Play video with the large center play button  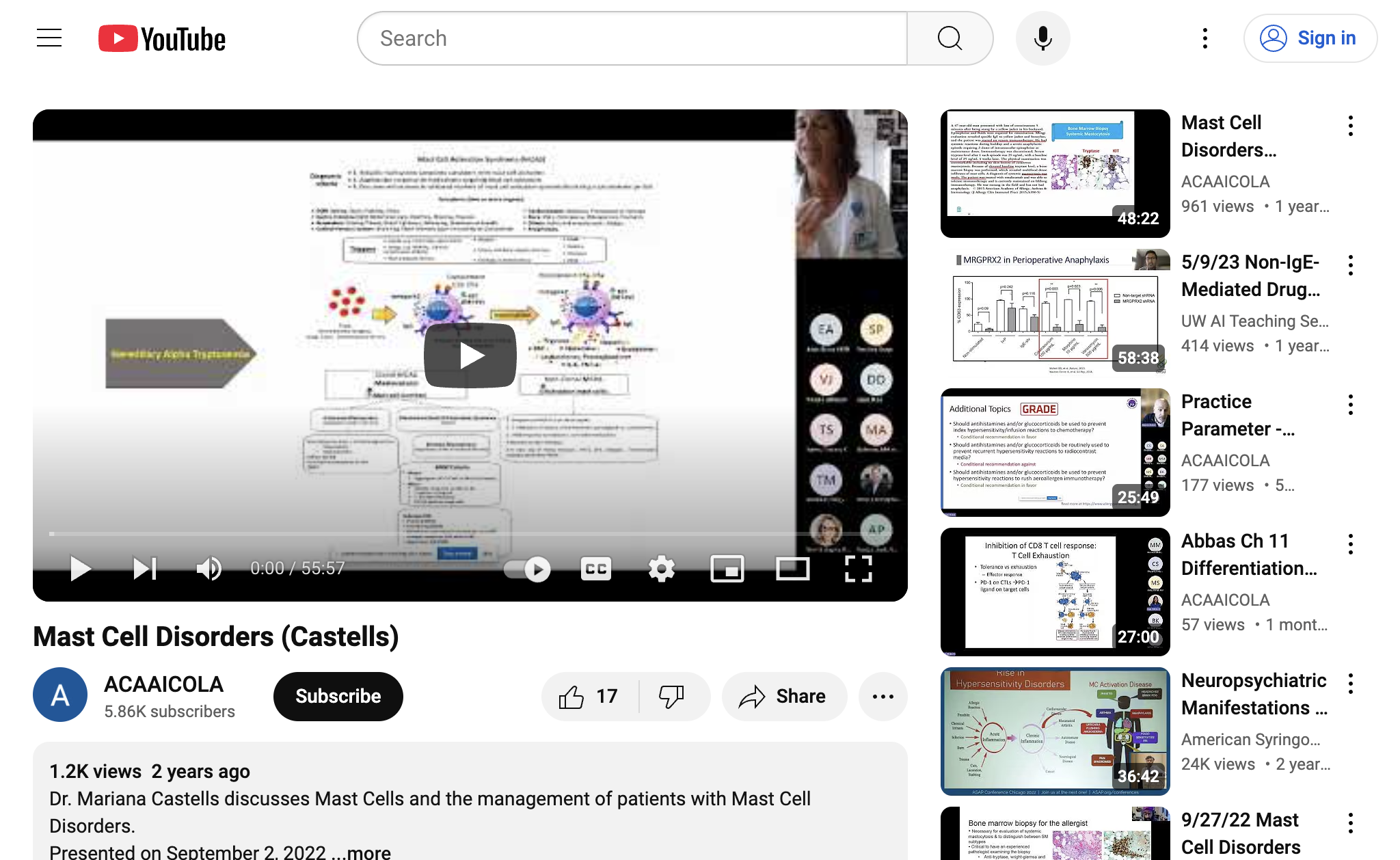click(x=470, y=355)
